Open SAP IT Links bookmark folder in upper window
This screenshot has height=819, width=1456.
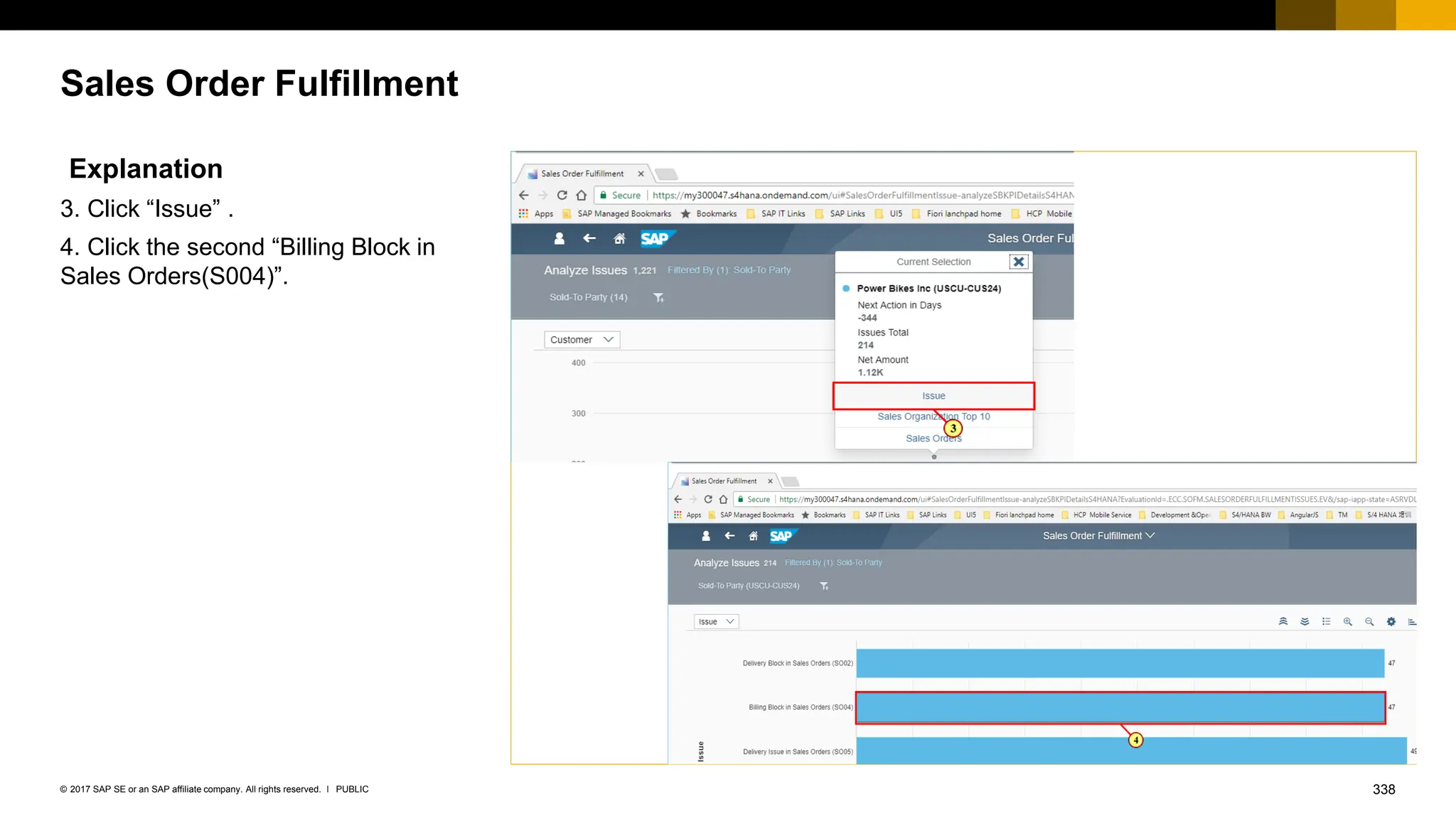776,213
